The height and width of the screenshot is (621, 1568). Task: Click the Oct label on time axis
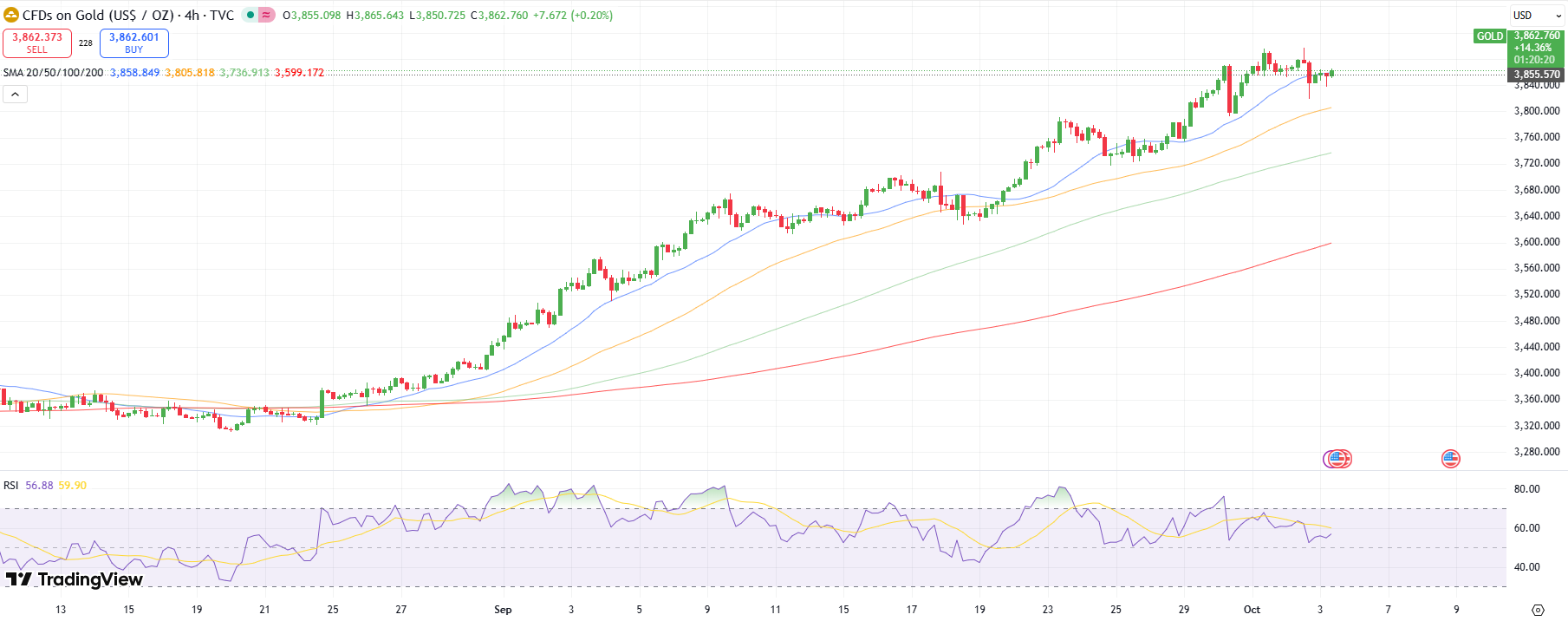(x=1252, y=610)
